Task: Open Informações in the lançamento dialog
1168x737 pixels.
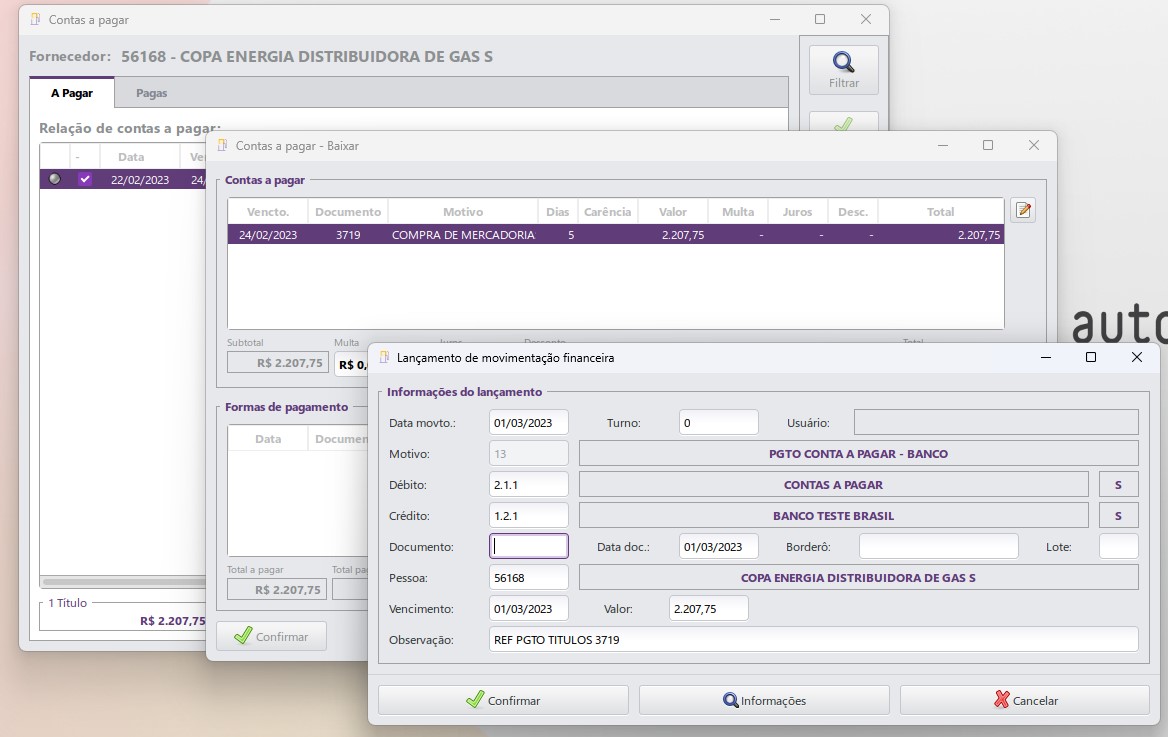Action: click(764, 700)
